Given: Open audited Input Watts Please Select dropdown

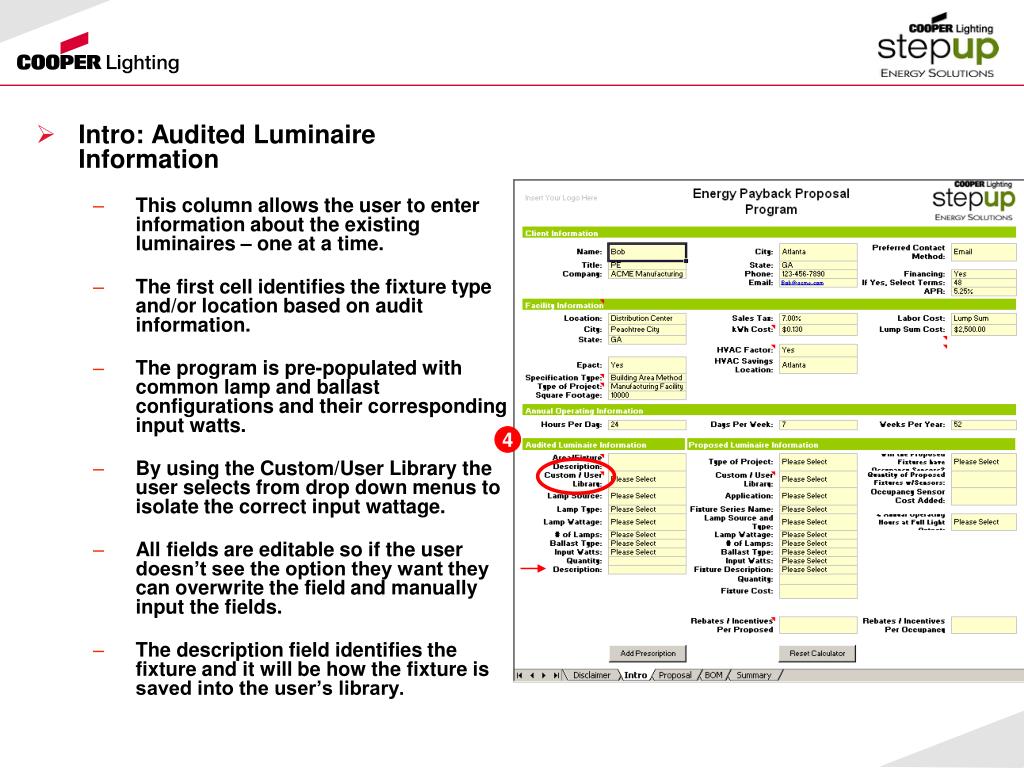Looking at the screenshot, I should pyautogui.click(x=647, y=552).
